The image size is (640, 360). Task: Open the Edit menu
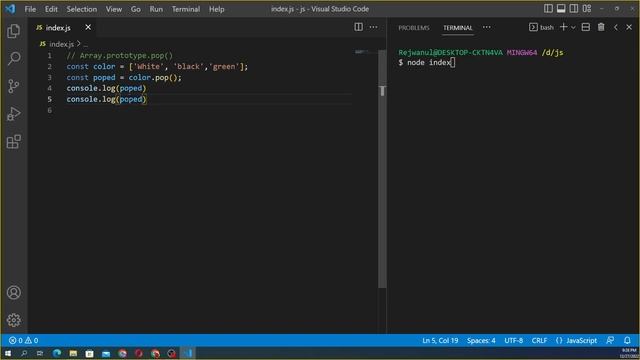pos(51,9)
